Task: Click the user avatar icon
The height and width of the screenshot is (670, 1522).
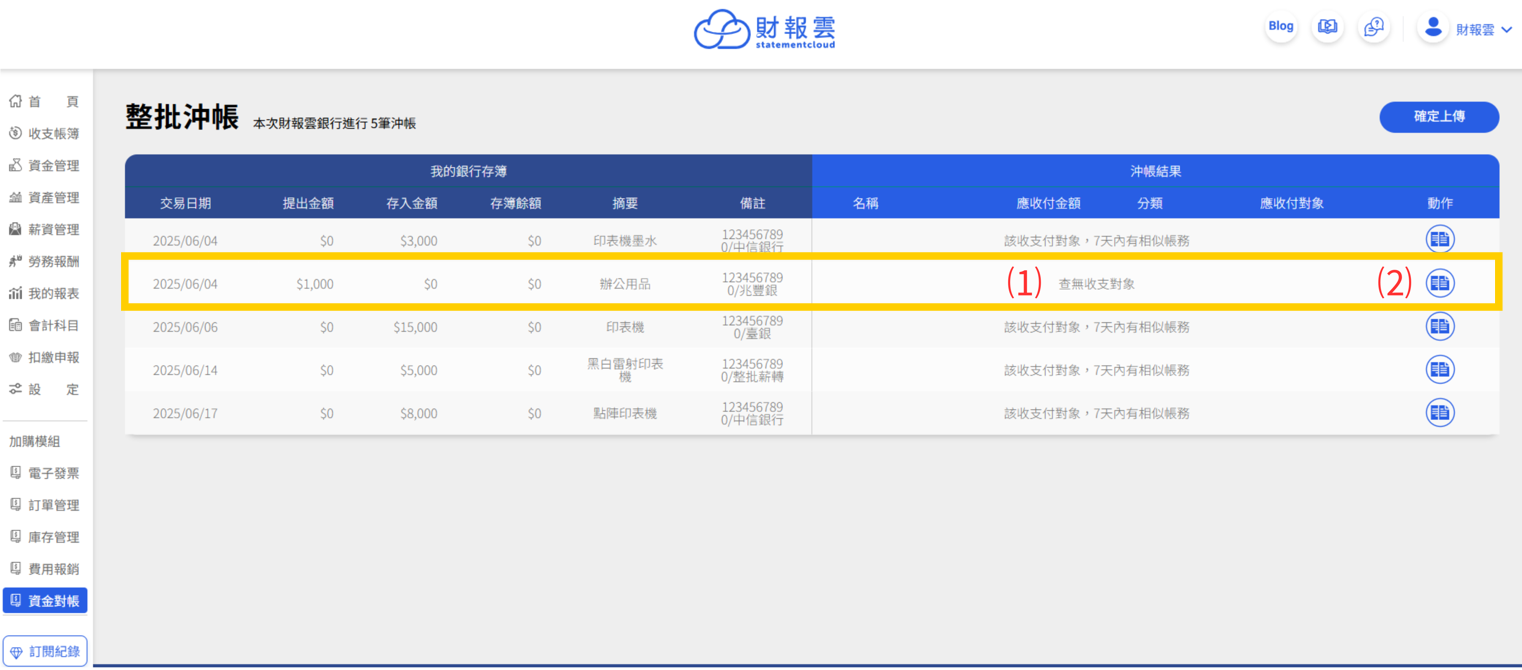Action: (x=1433, y=27)
